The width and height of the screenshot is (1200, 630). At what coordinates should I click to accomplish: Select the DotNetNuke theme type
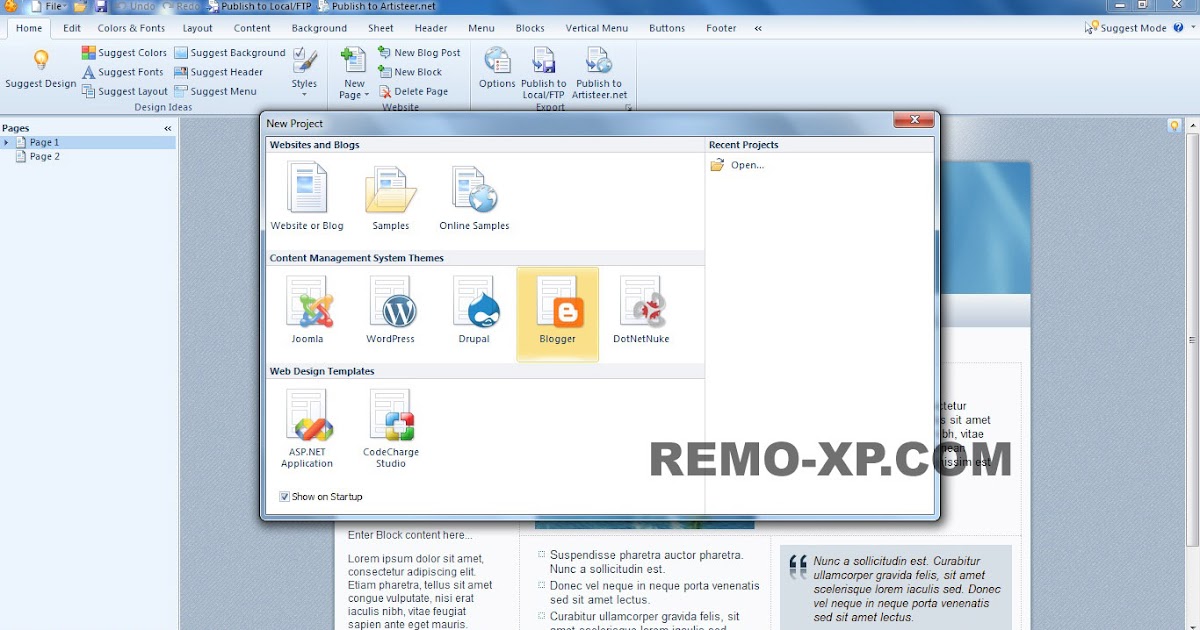pos(641,310)
